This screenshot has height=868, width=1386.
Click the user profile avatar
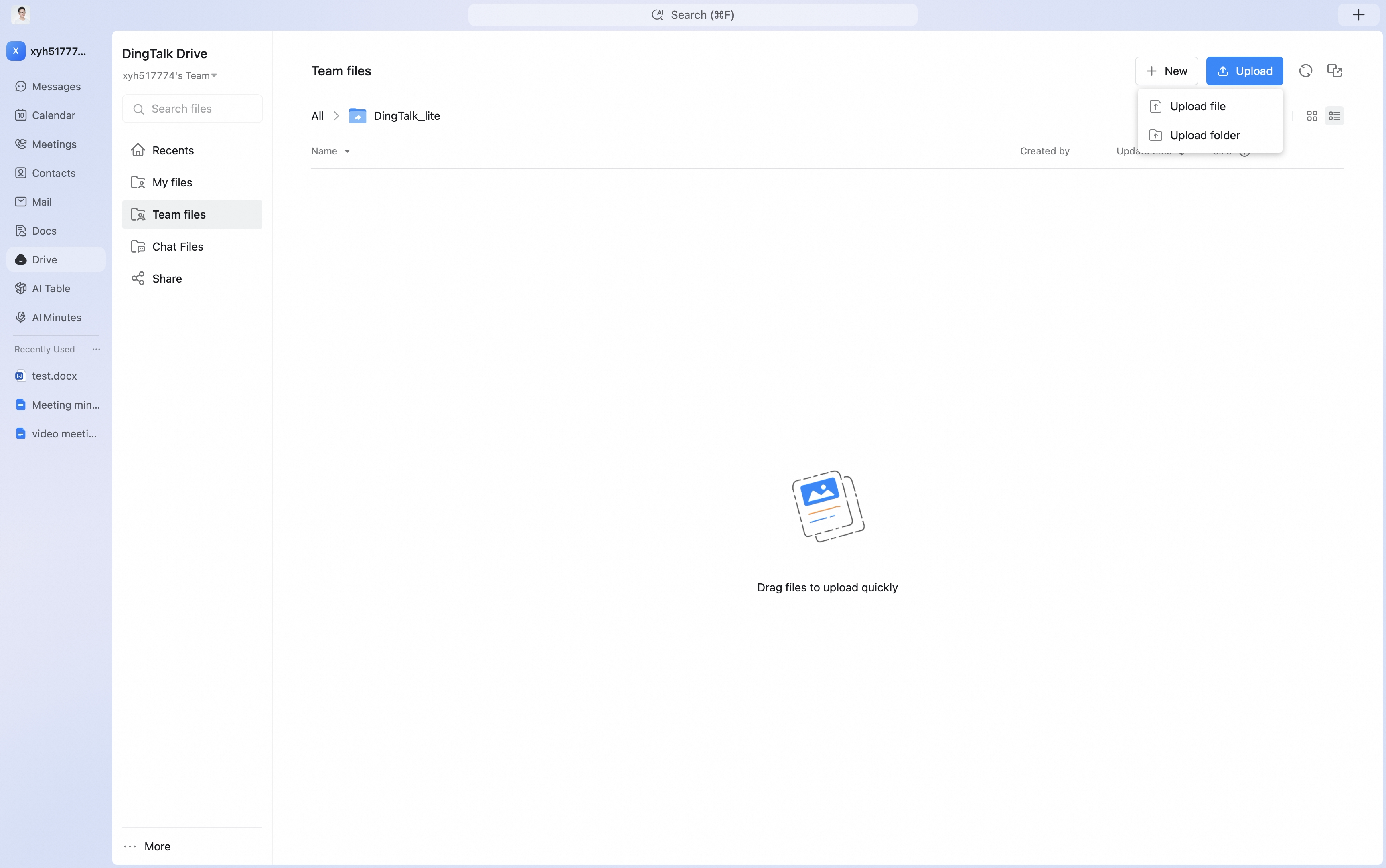[21, 14]
